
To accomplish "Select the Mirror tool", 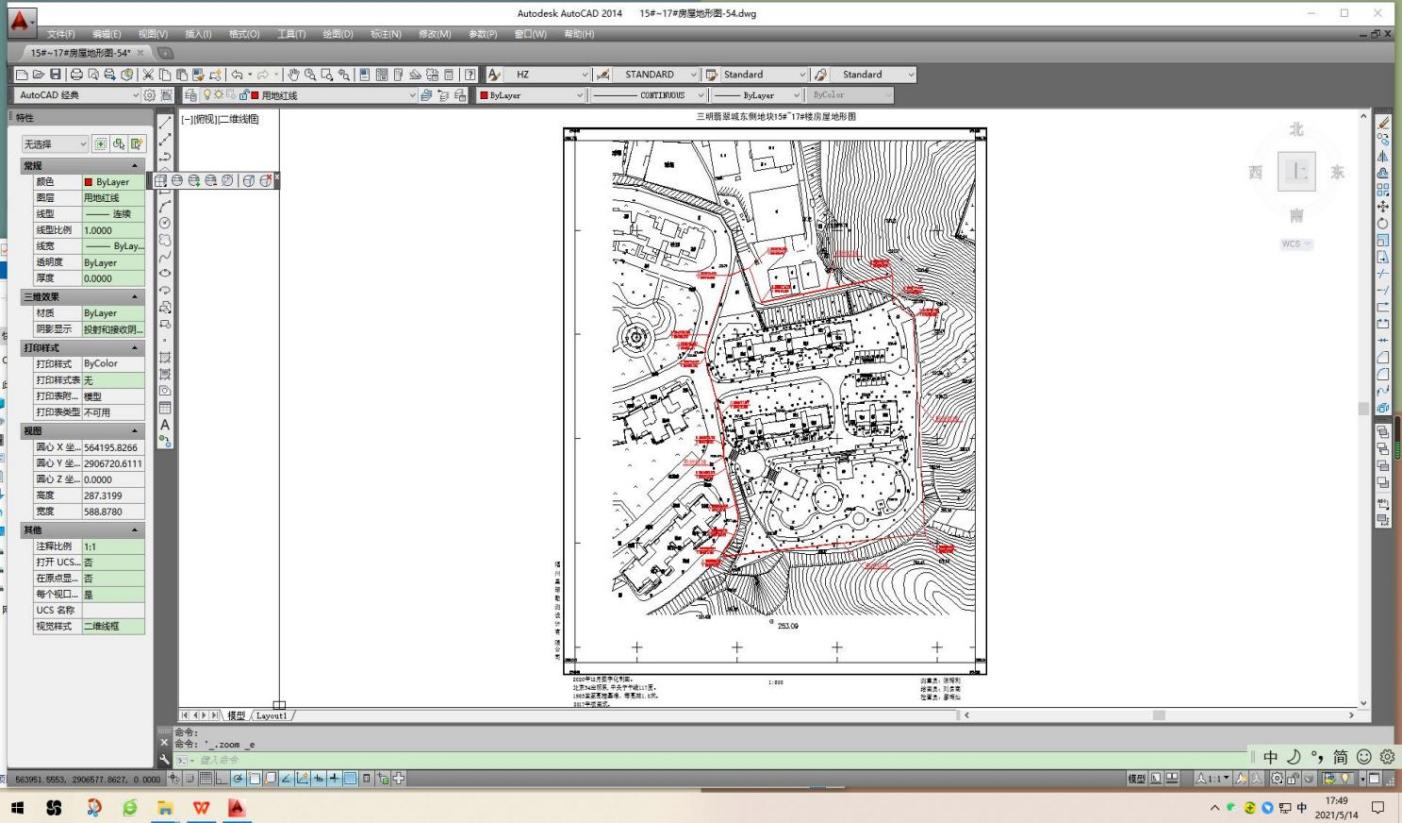I will coord(1384,155).
